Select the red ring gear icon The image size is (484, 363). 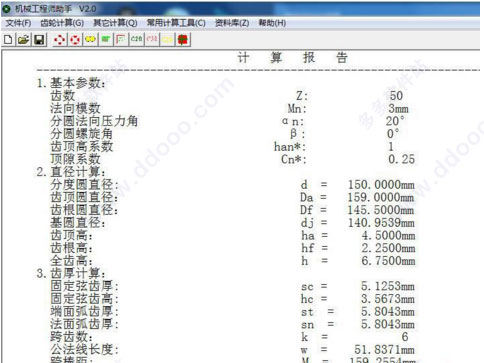pos(75,40)
